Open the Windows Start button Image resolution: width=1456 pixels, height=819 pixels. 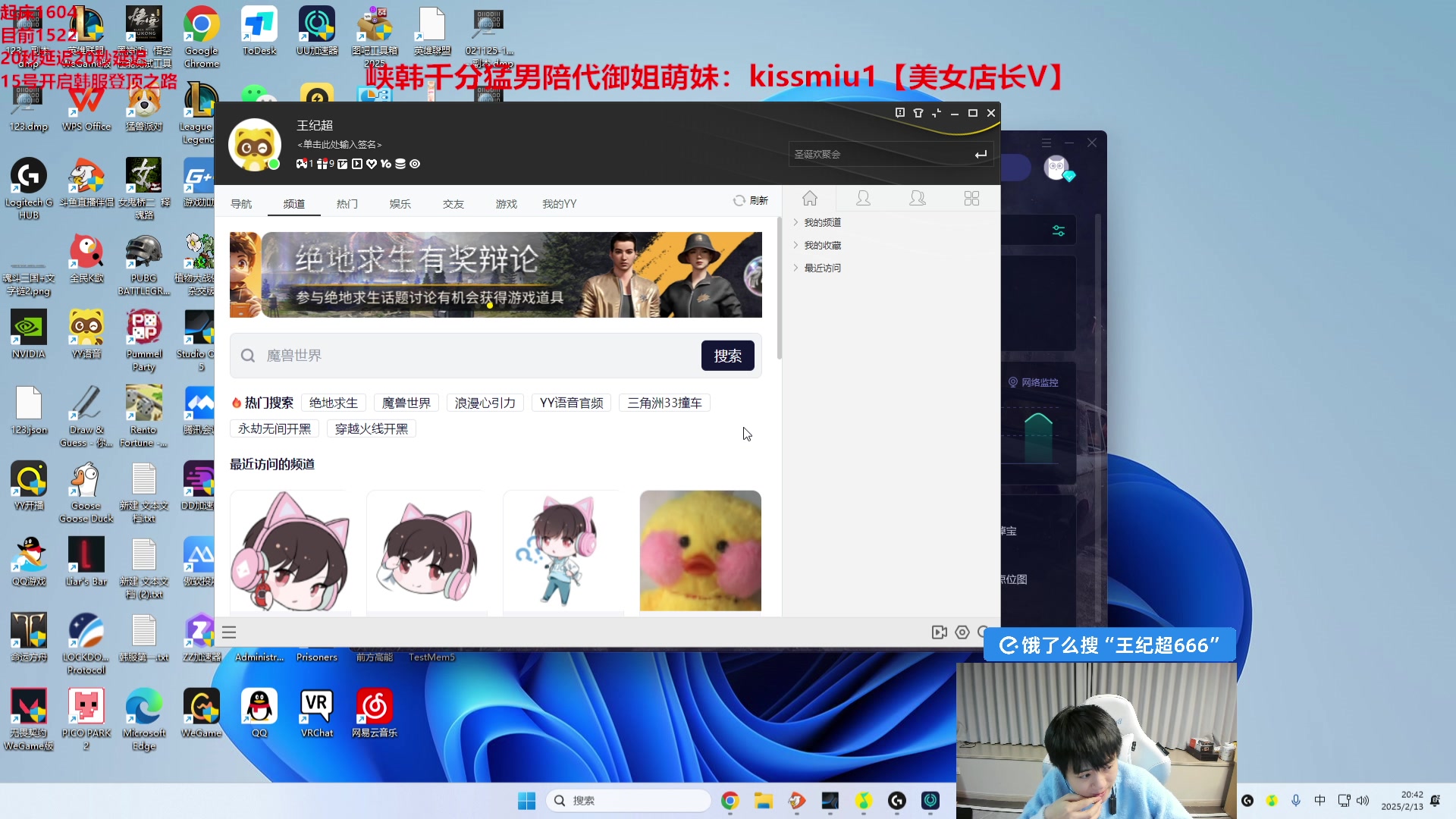526,801
